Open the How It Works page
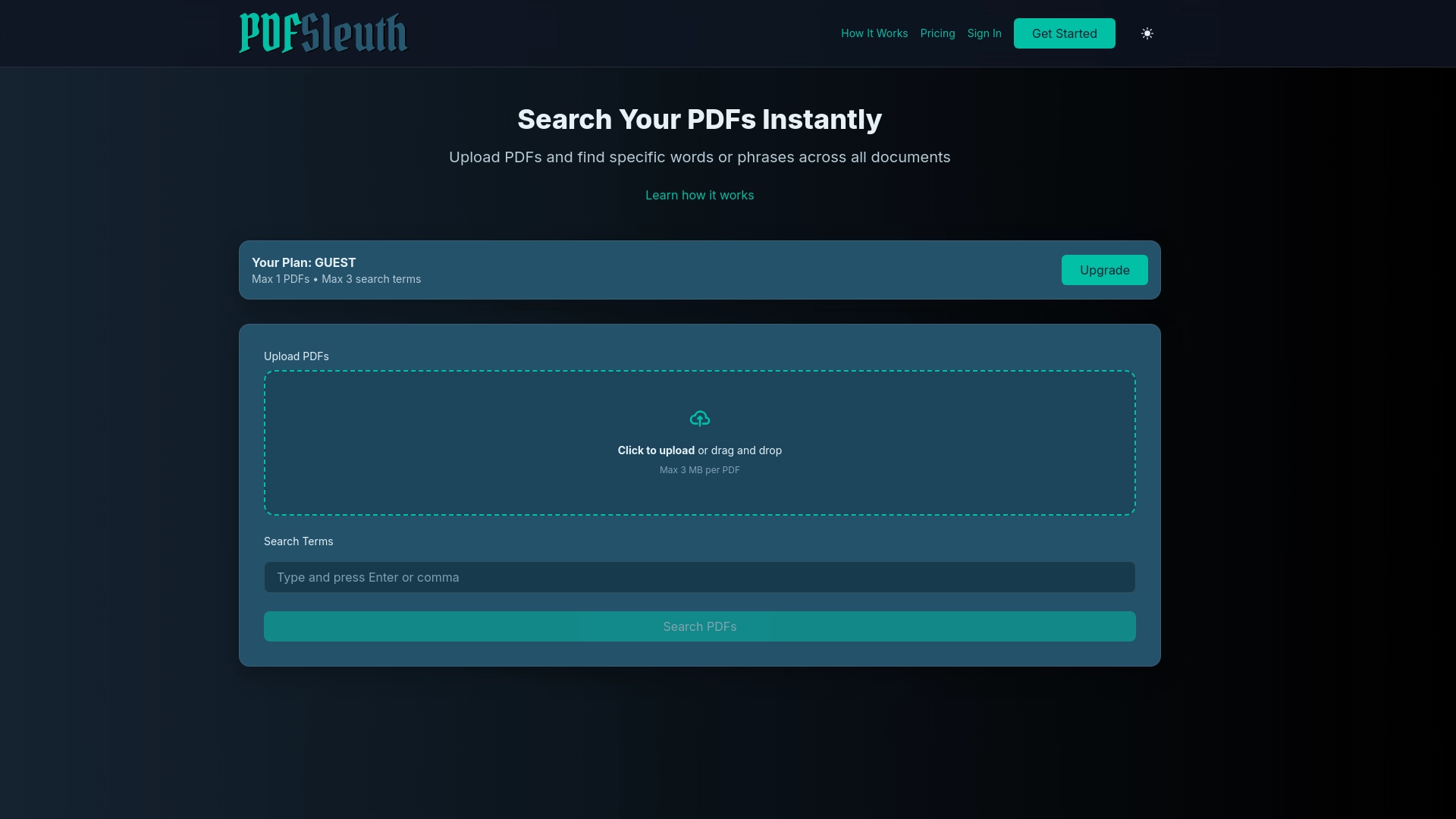Viewport: 1456px width, 819px height. (x=874, y=33)
